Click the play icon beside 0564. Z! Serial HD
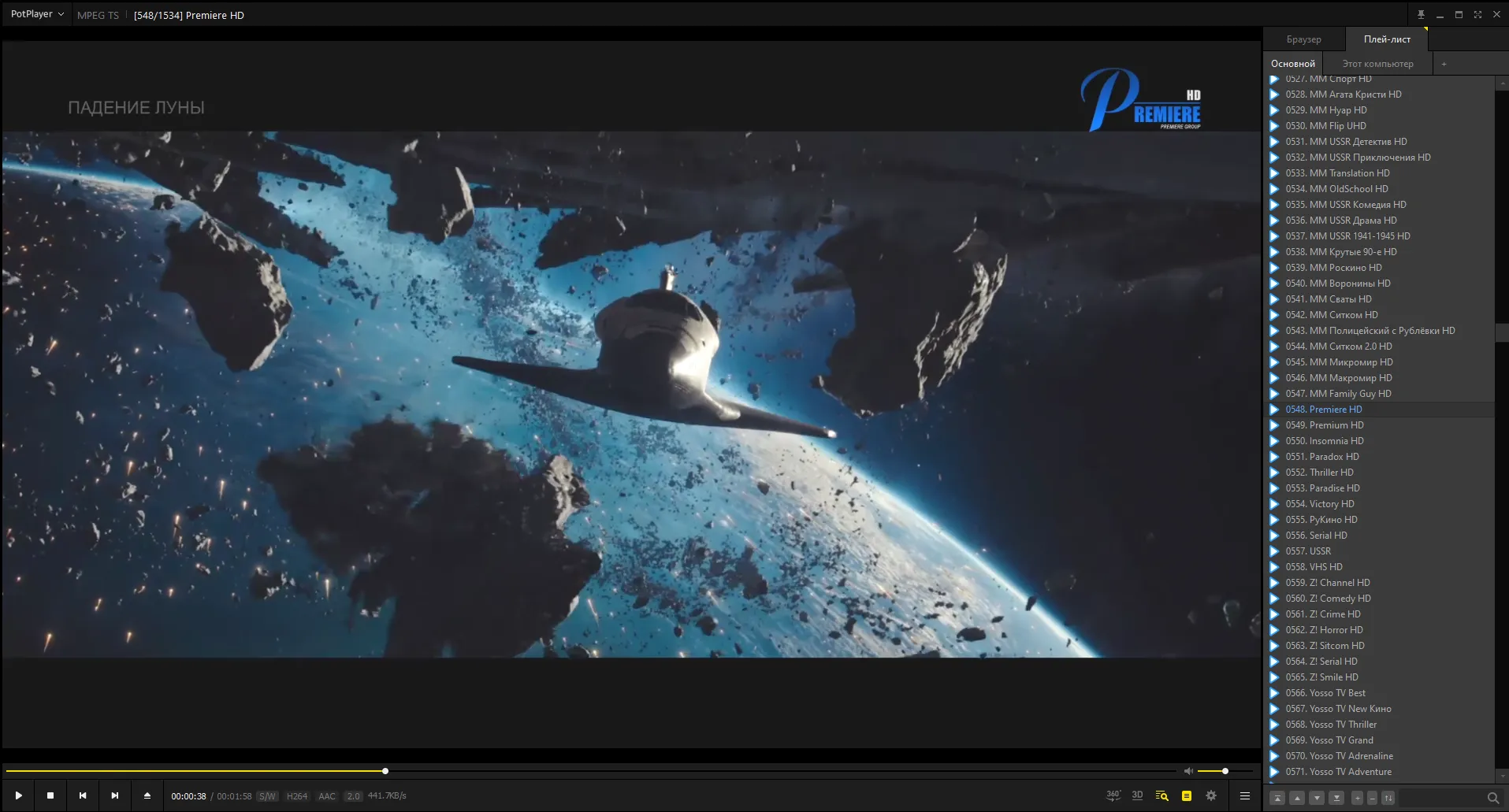The image size is (1509, 812). [1274, 662]
